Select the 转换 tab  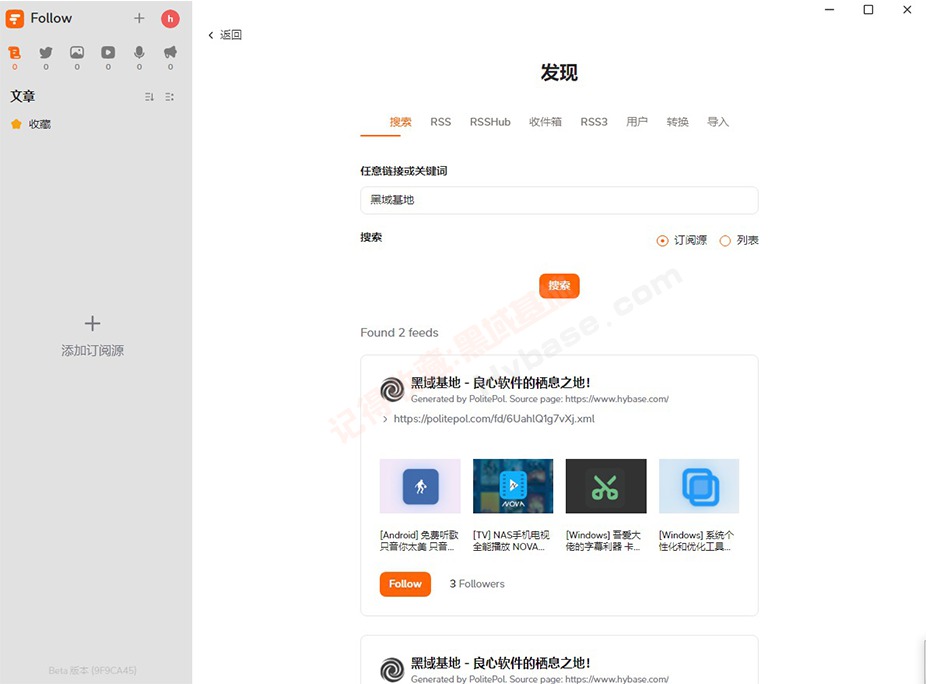coord(677,122)
